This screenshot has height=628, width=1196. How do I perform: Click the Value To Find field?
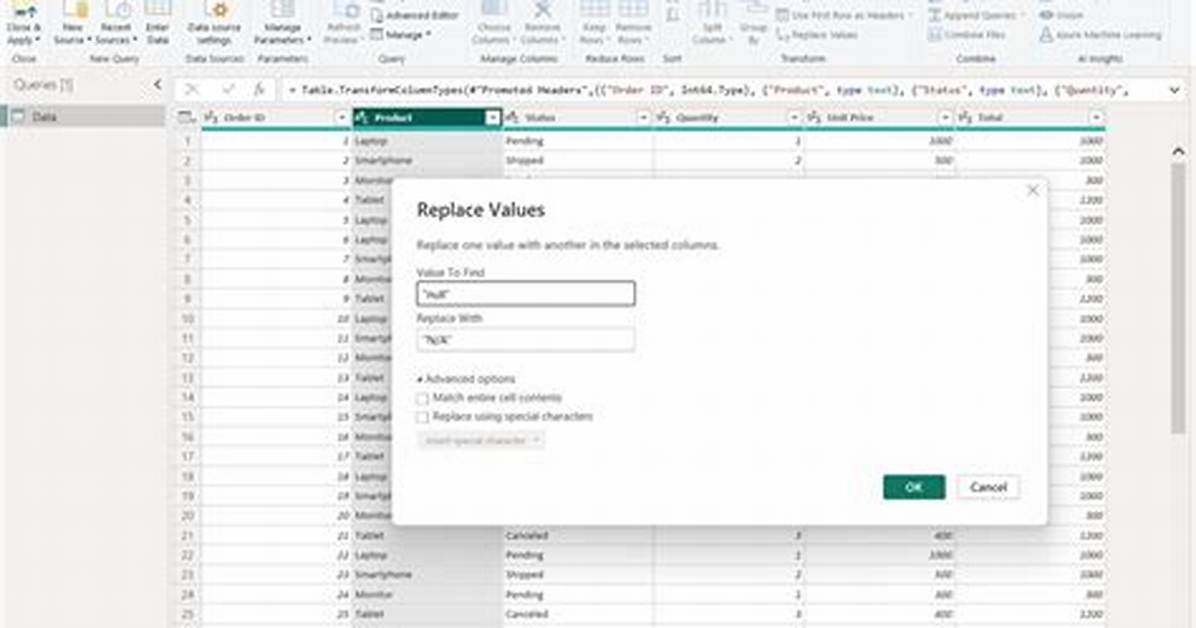(526, 294)
